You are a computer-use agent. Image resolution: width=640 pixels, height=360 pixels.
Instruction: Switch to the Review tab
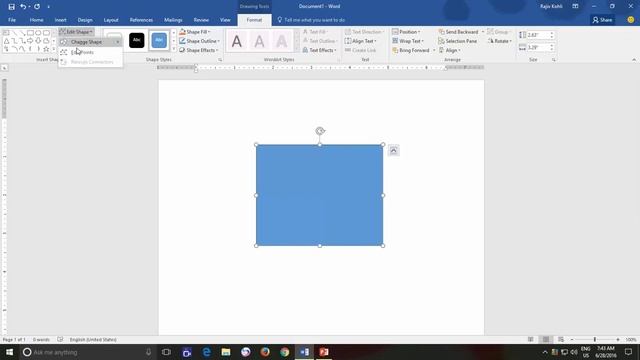pyautogui.click(x=201, y=20)
